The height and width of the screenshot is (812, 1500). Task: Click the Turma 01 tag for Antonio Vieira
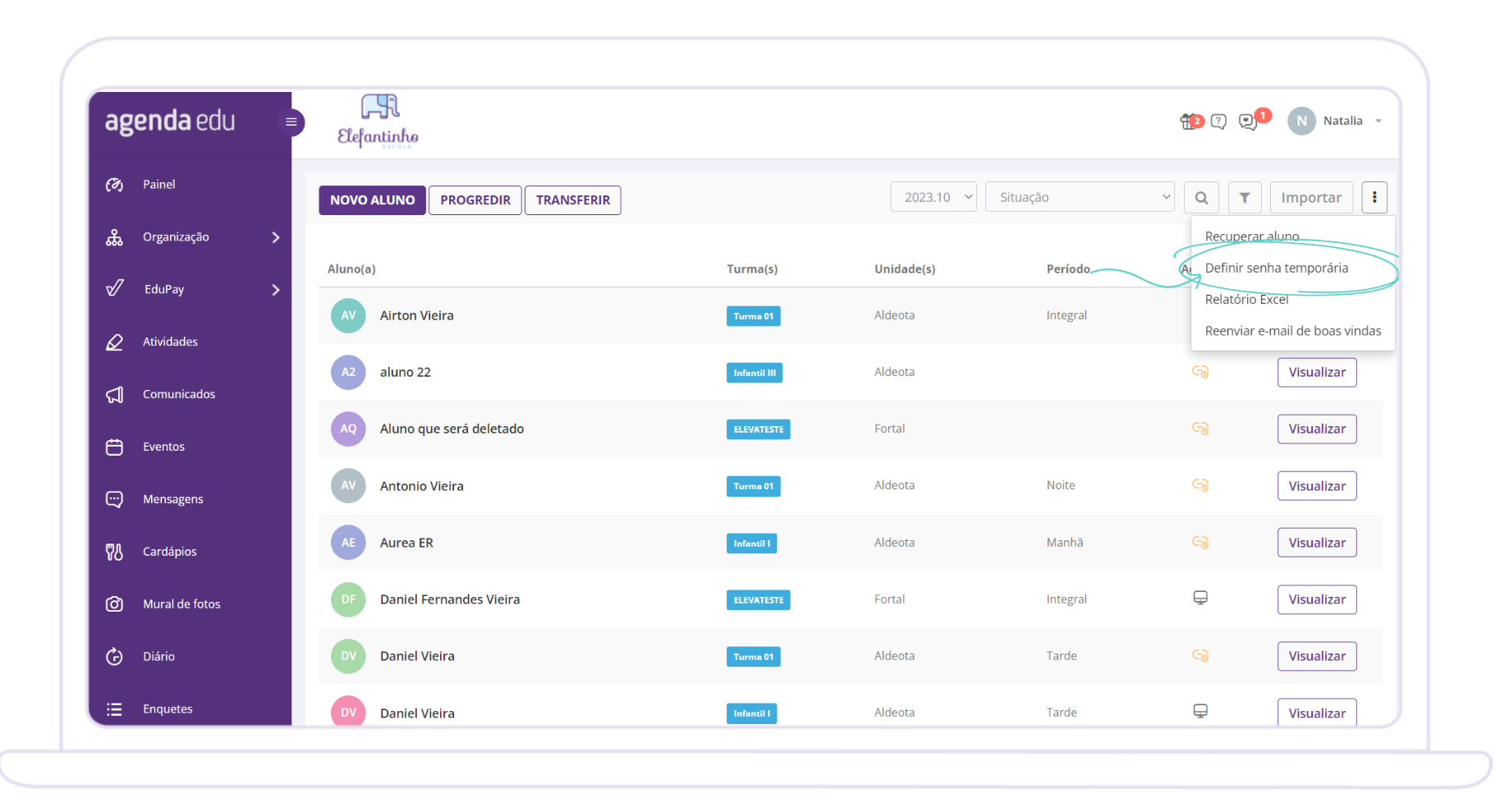click(x=753, y=487)
